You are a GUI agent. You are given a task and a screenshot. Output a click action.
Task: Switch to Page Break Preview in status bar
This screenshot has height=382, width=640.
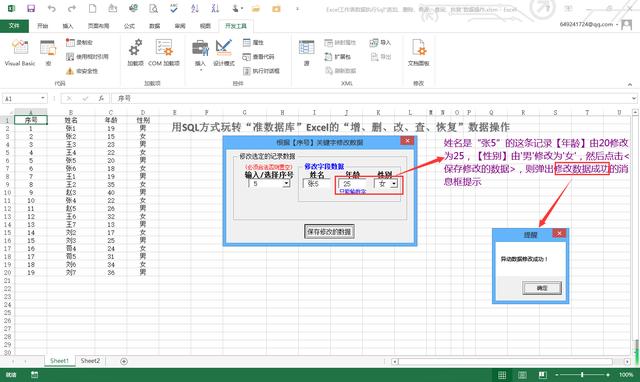point(542,375)
